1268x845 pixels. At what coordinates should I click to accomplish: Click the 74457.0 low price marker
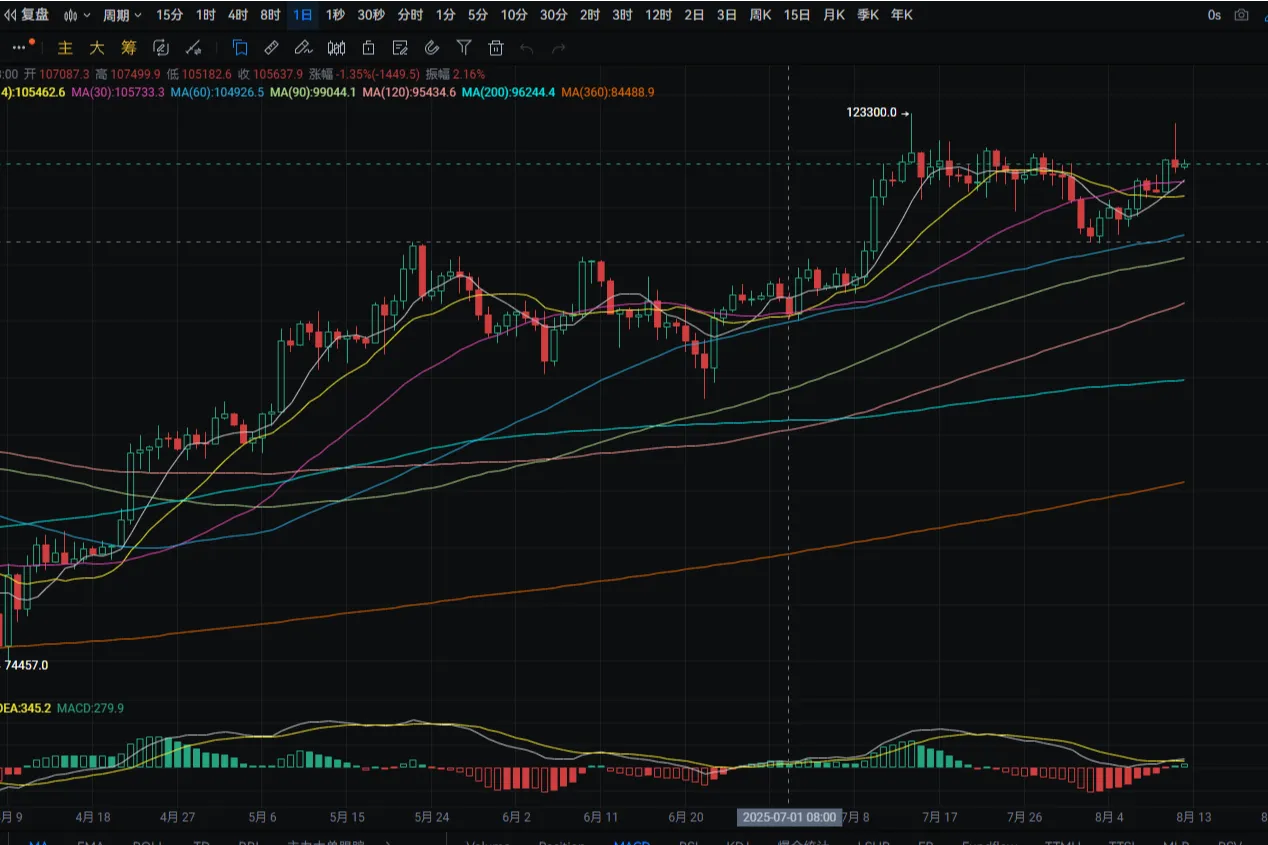coord(26,665)
